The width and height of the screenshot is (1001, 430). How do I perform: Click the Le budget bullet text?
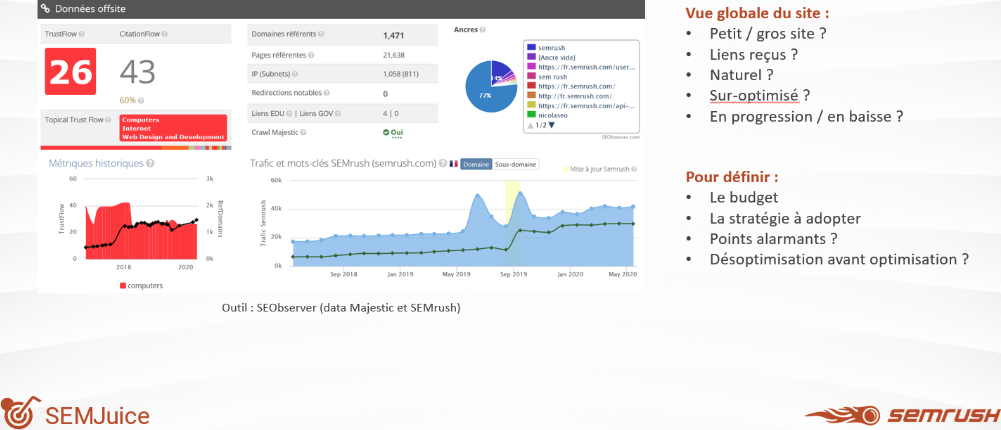tap(744, 198)
